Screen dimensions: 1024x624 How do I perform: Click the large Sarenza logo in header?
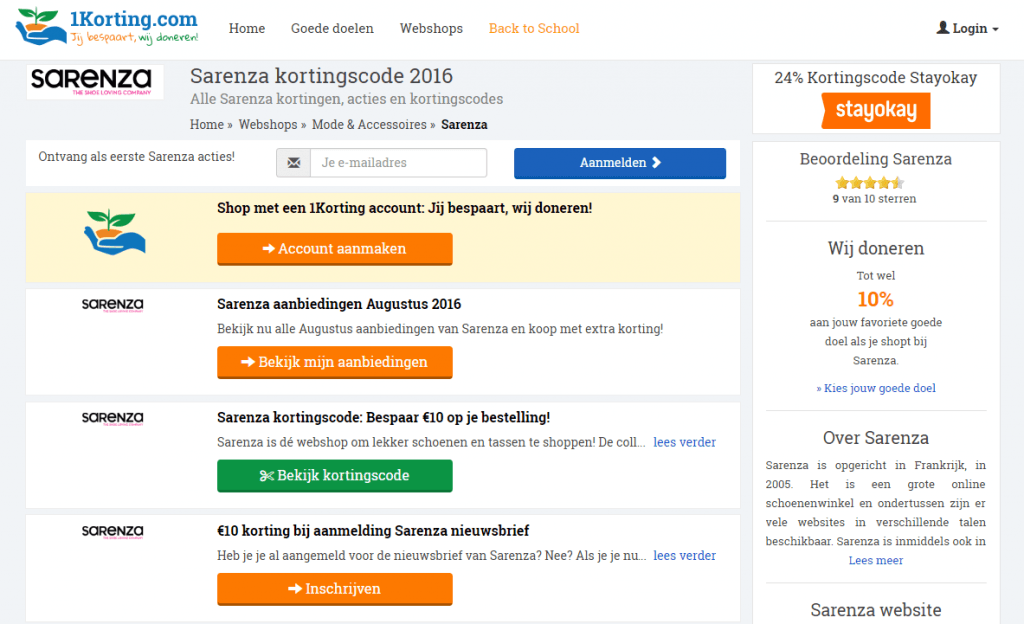click(95, 82)
